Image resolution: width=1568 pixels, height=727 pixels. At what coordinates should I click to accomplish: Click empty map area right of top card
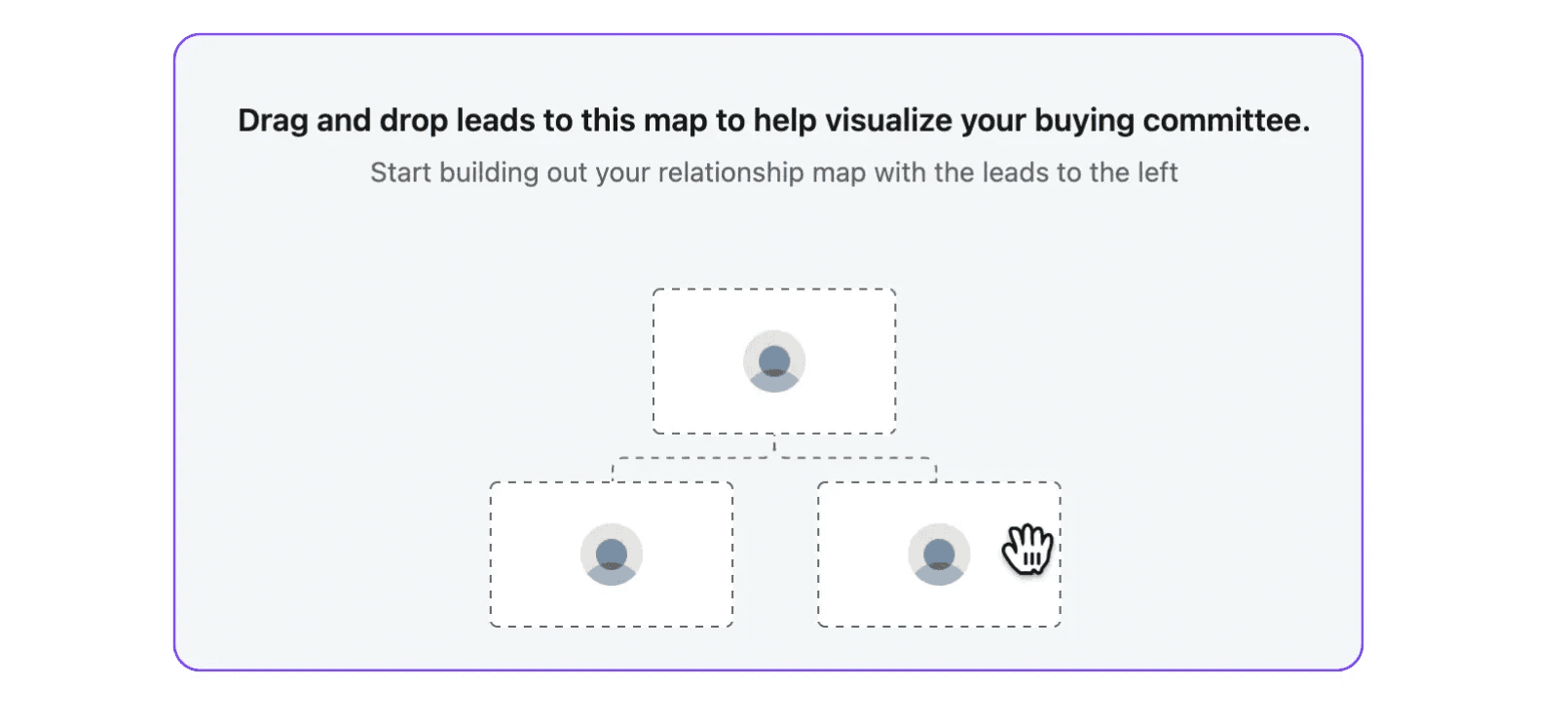click(x=1130, y=361)
